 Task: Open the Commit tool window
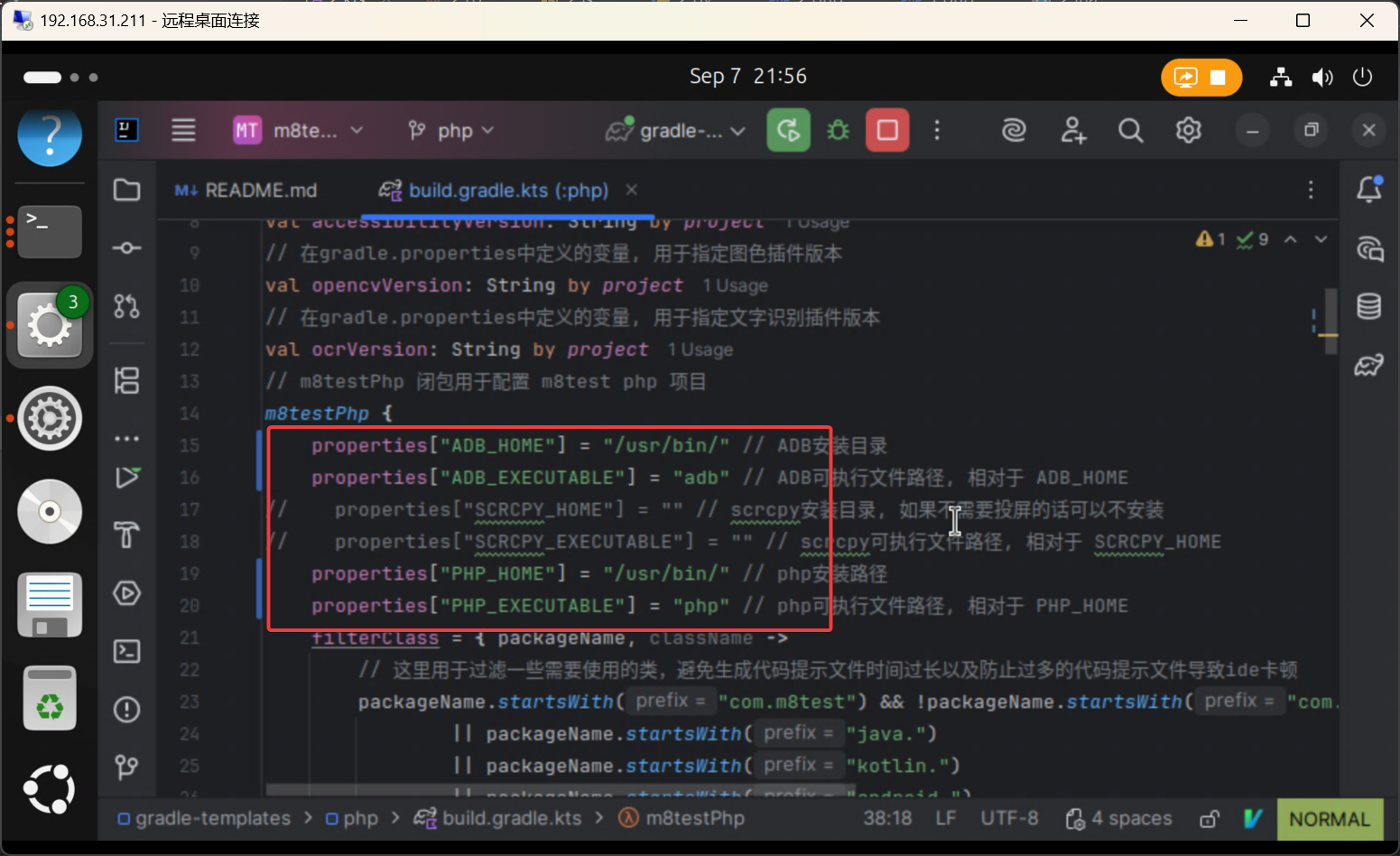coord(126,248)
